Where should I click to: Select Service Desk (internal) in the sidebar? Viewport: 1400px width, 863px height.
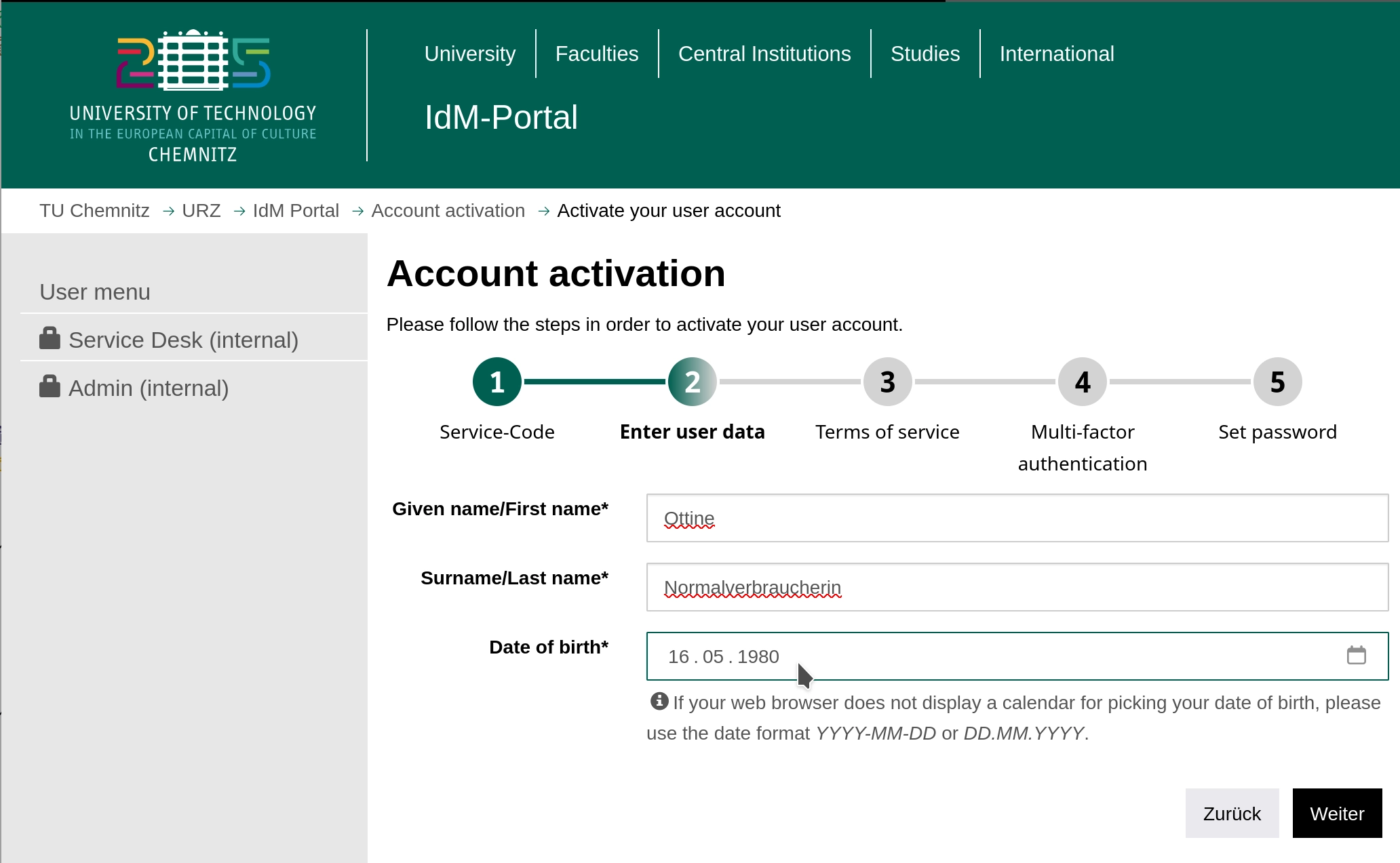coord(183,339)
